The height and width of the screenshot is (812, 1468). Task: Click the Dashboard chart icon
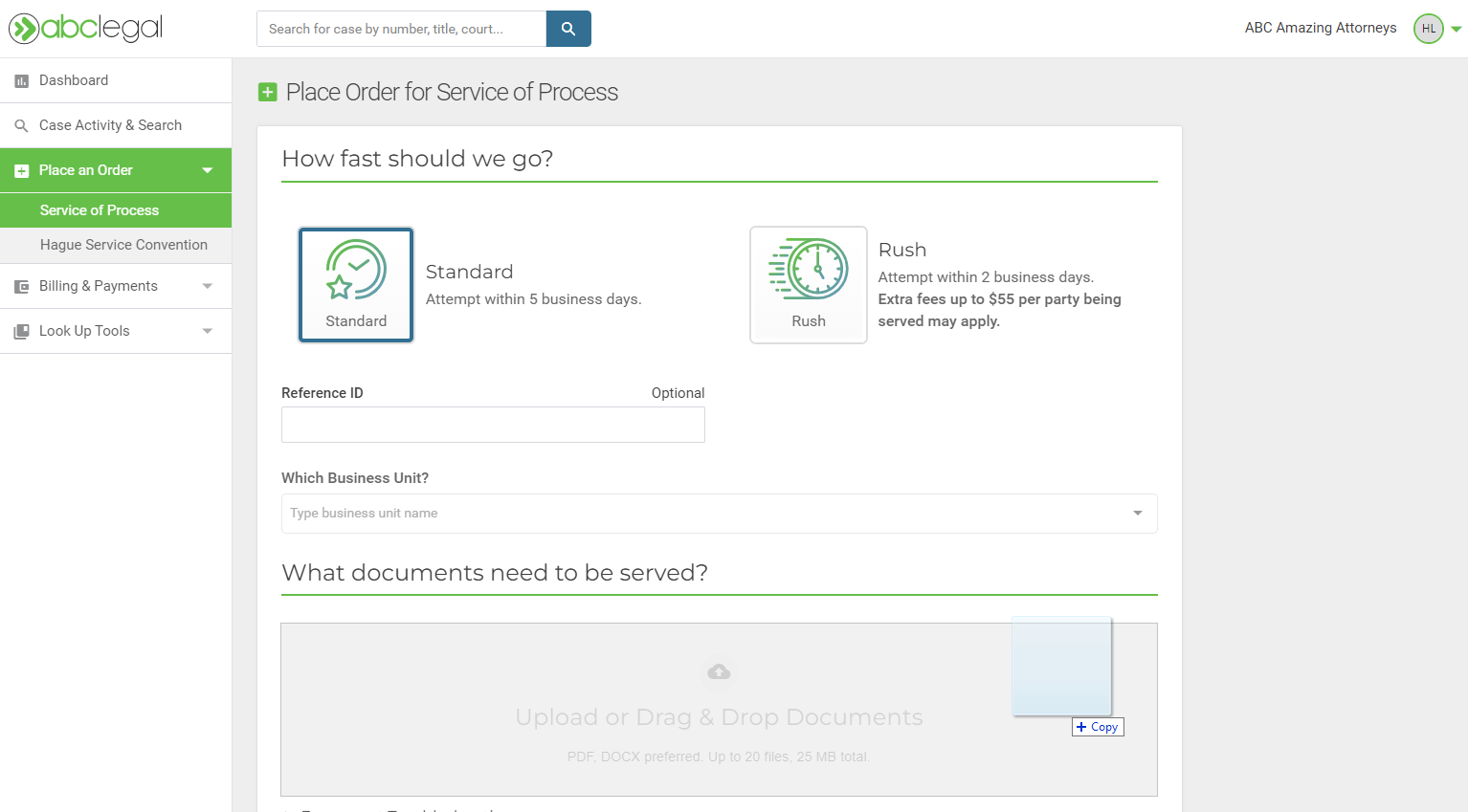click(21, 81)
